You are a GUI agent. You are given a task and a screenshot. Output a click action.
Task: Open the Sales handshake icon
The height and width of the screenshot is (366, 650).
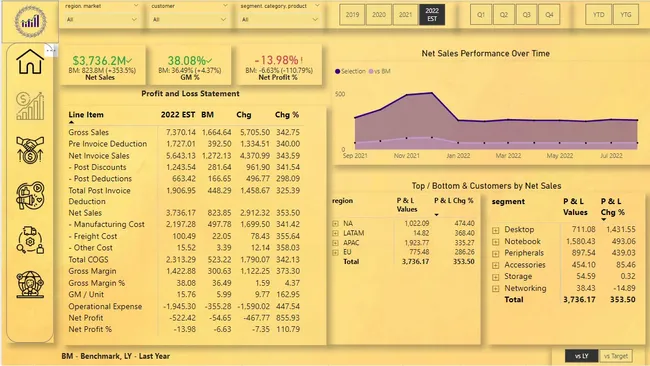coord(30,150)
